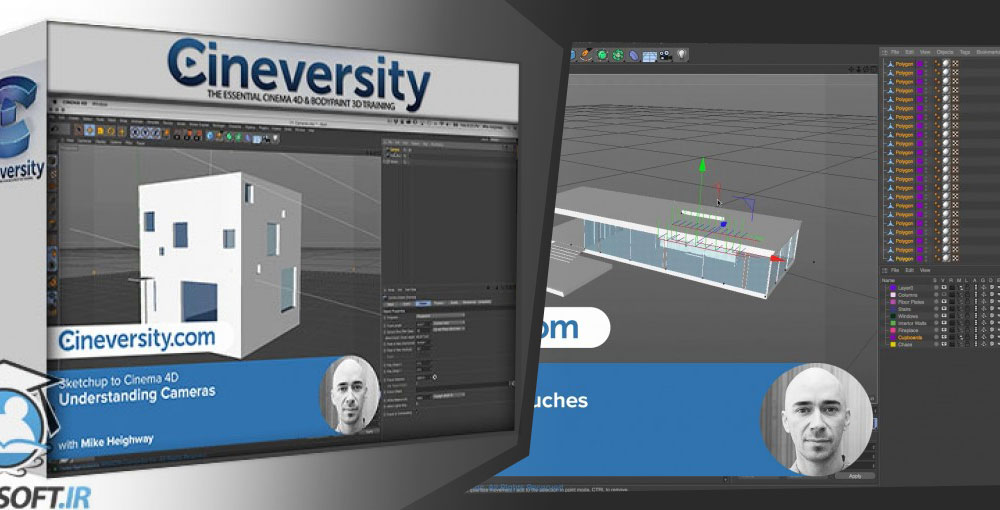Toggle the active view layout icon
Viewport: 1000px width, 510px height.
[874, 69]
